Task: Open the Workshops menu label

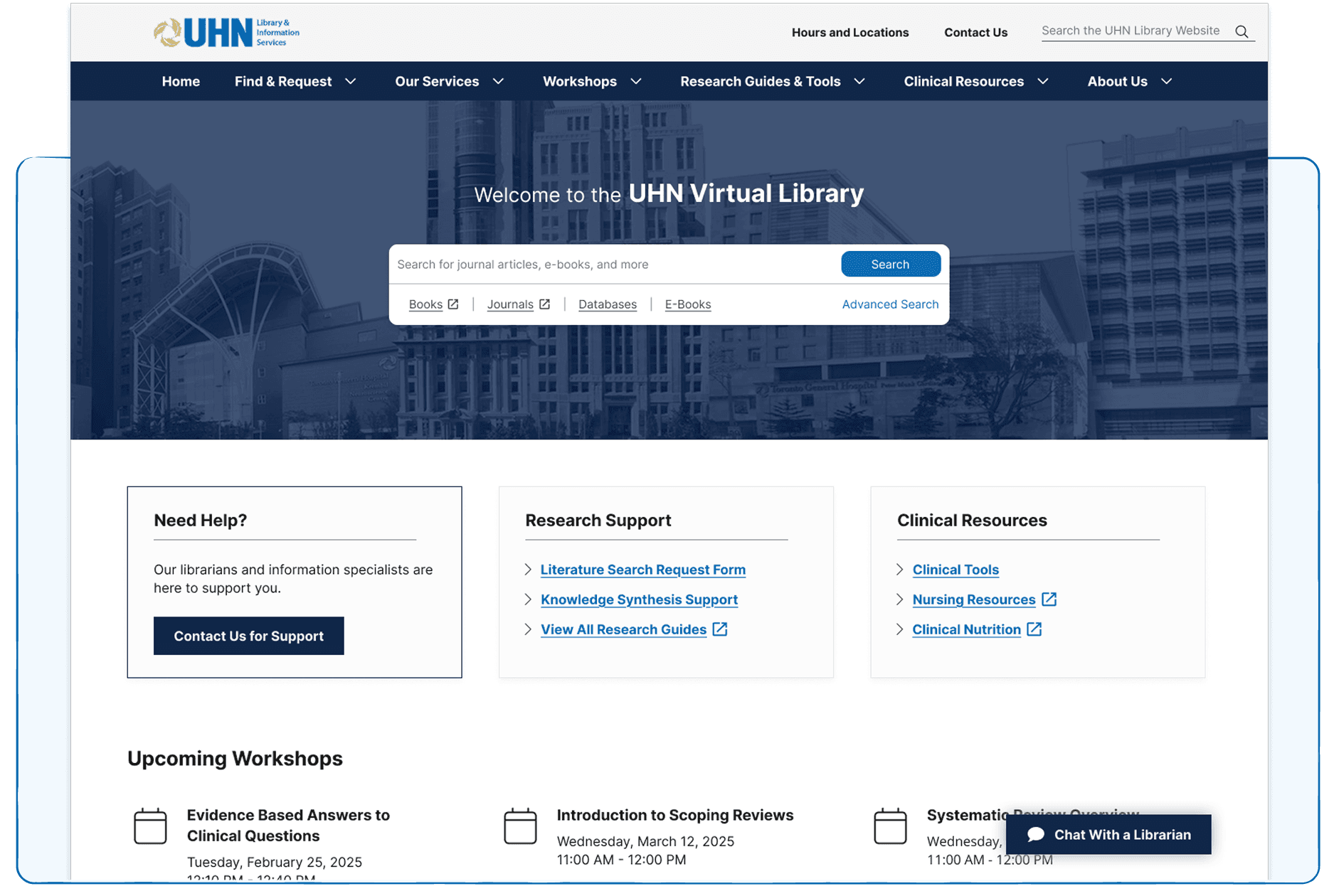Action: pos(580,81)
